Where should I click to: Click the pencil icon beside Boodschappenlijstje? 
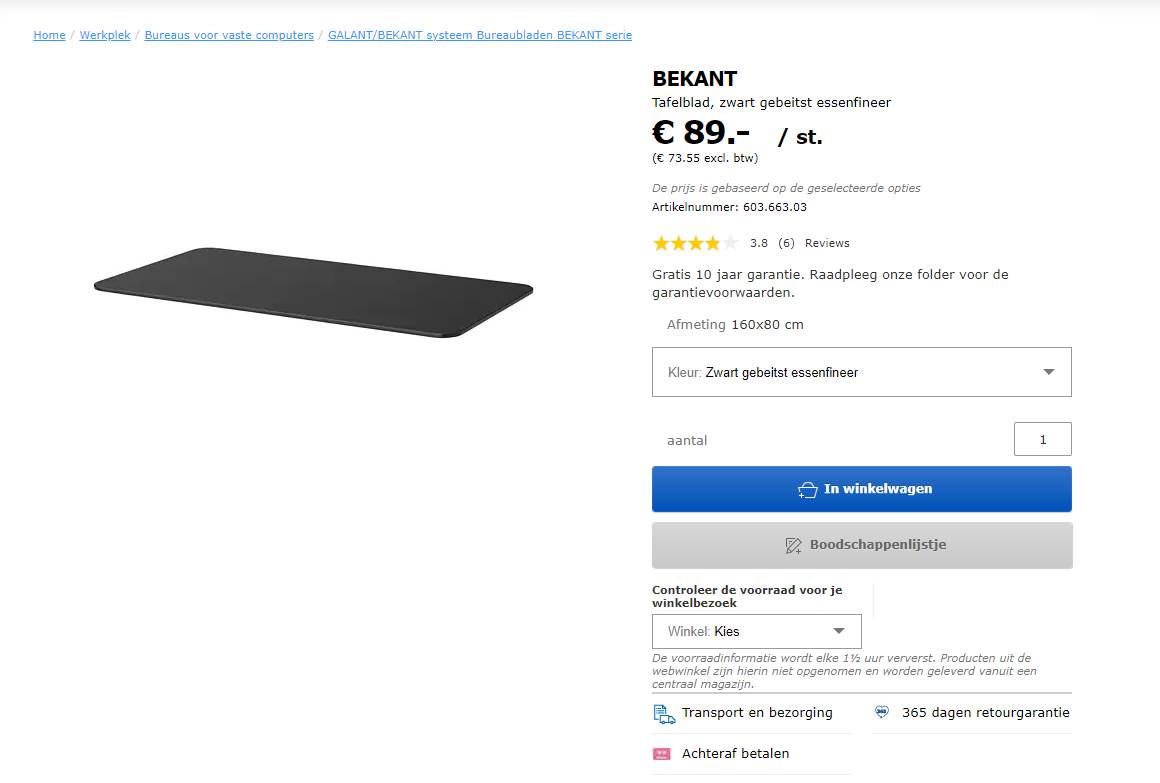[793, 546]
